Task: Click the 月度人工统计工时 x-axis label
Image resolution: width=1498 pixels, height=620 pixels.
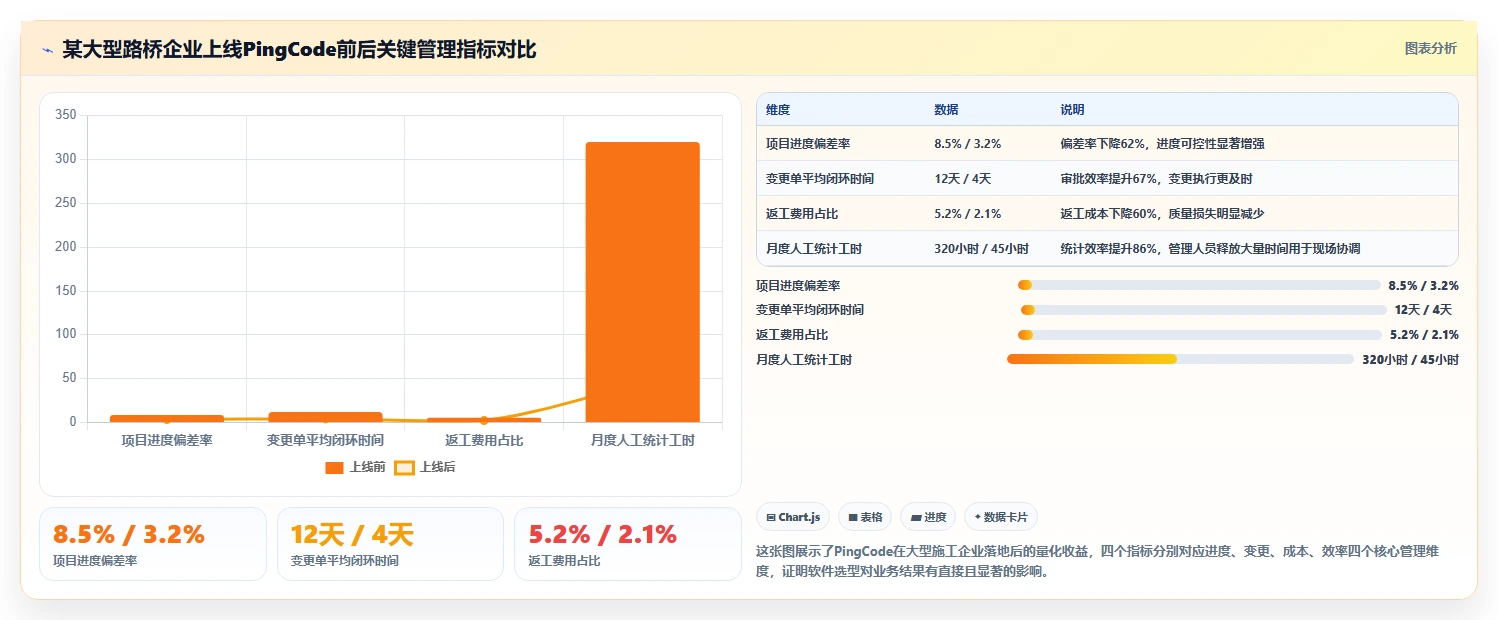Action: (x=642, y=440)
